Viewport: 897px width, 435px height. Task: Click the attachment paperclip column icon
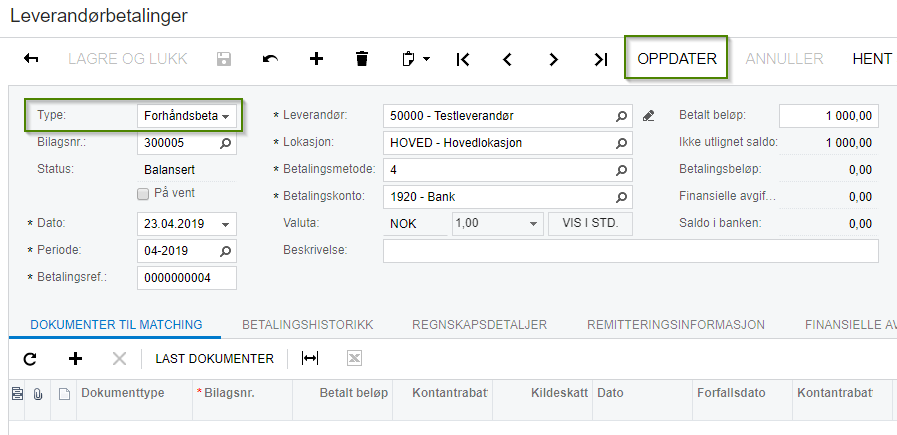click(x=38, y=394)
